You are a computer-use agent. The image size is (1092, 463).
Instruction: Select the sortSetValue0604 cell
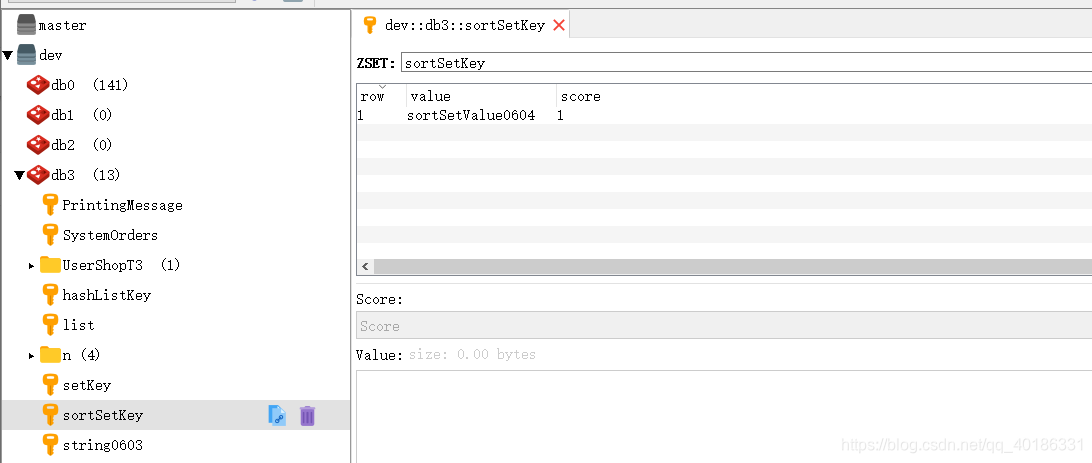(x=471, y=116)
